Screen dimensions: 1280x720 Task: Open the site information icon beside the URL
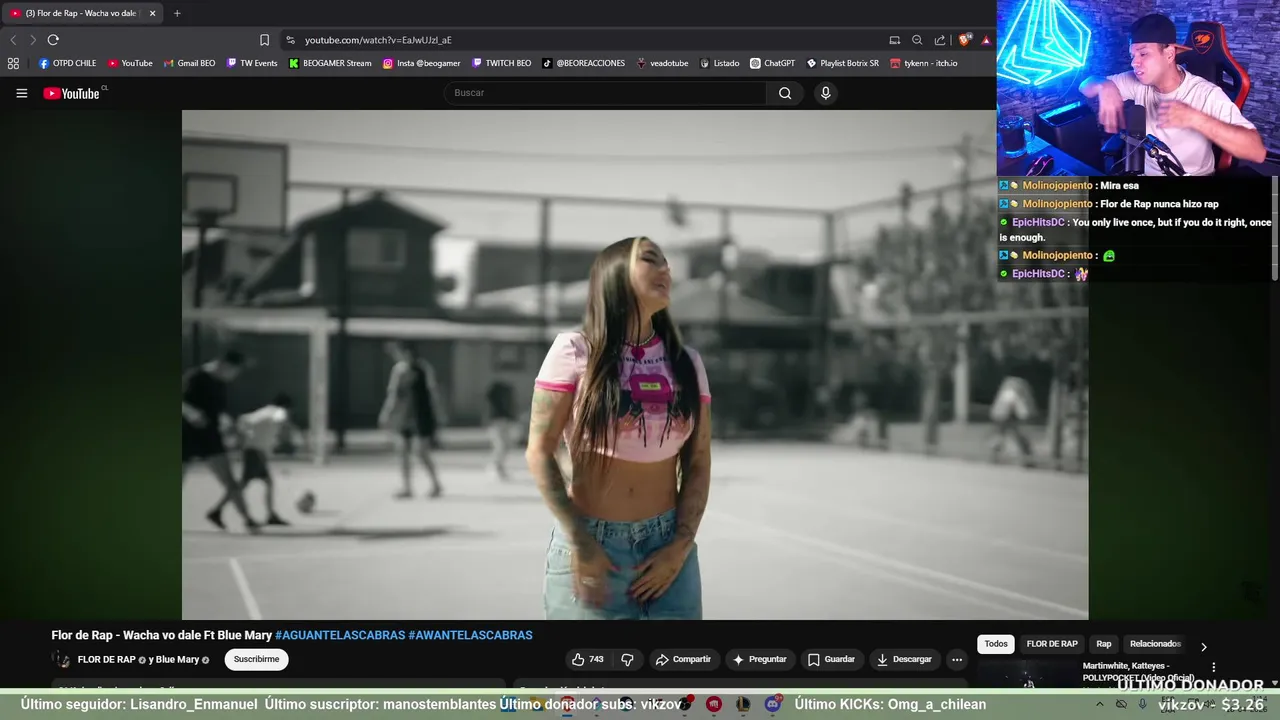point(290,40)
